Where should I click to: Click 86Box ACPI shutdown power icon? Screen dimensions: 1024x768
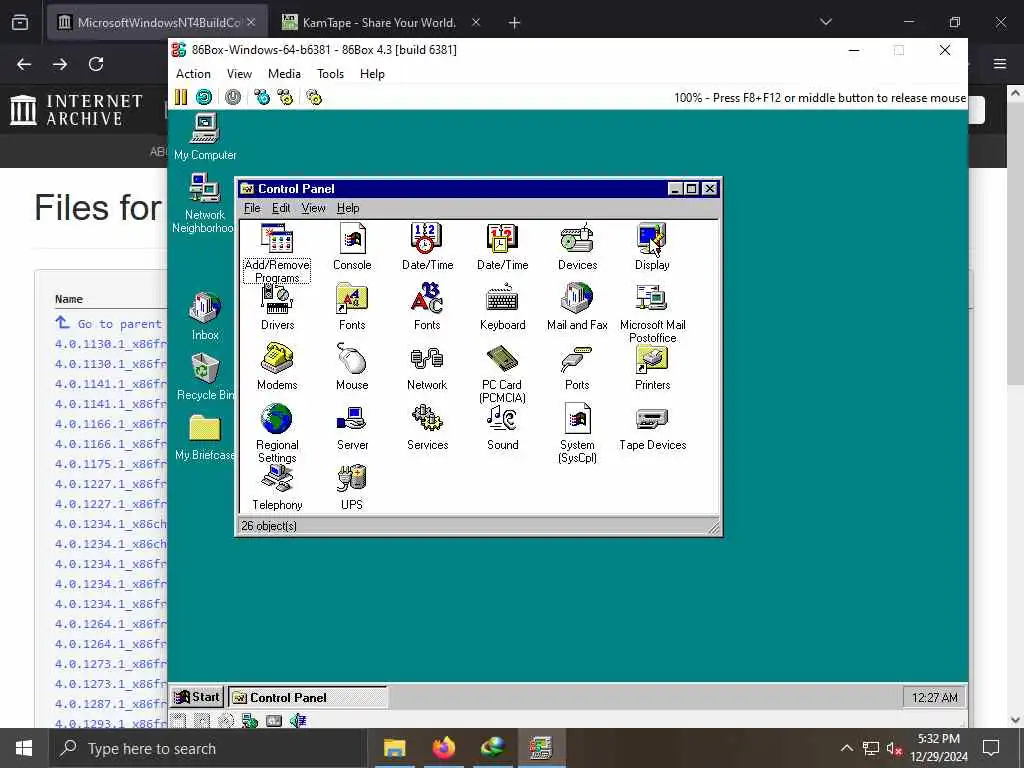[x=233, y=97]
